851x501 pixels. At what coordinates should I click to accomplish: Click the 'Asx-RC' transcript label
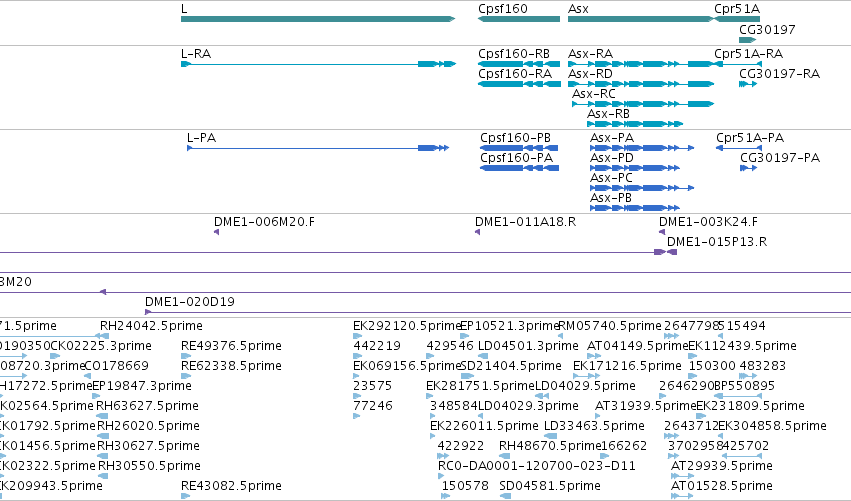[x=594, y=94]
